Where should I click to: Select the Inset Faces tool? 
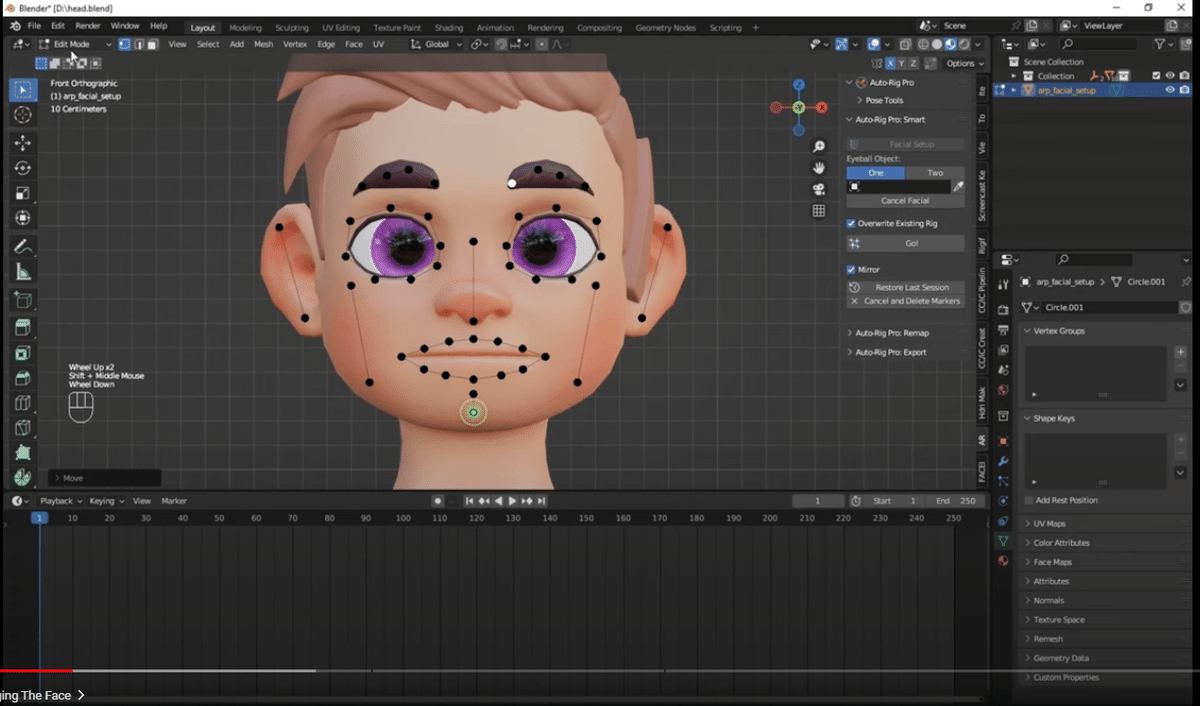23,353
